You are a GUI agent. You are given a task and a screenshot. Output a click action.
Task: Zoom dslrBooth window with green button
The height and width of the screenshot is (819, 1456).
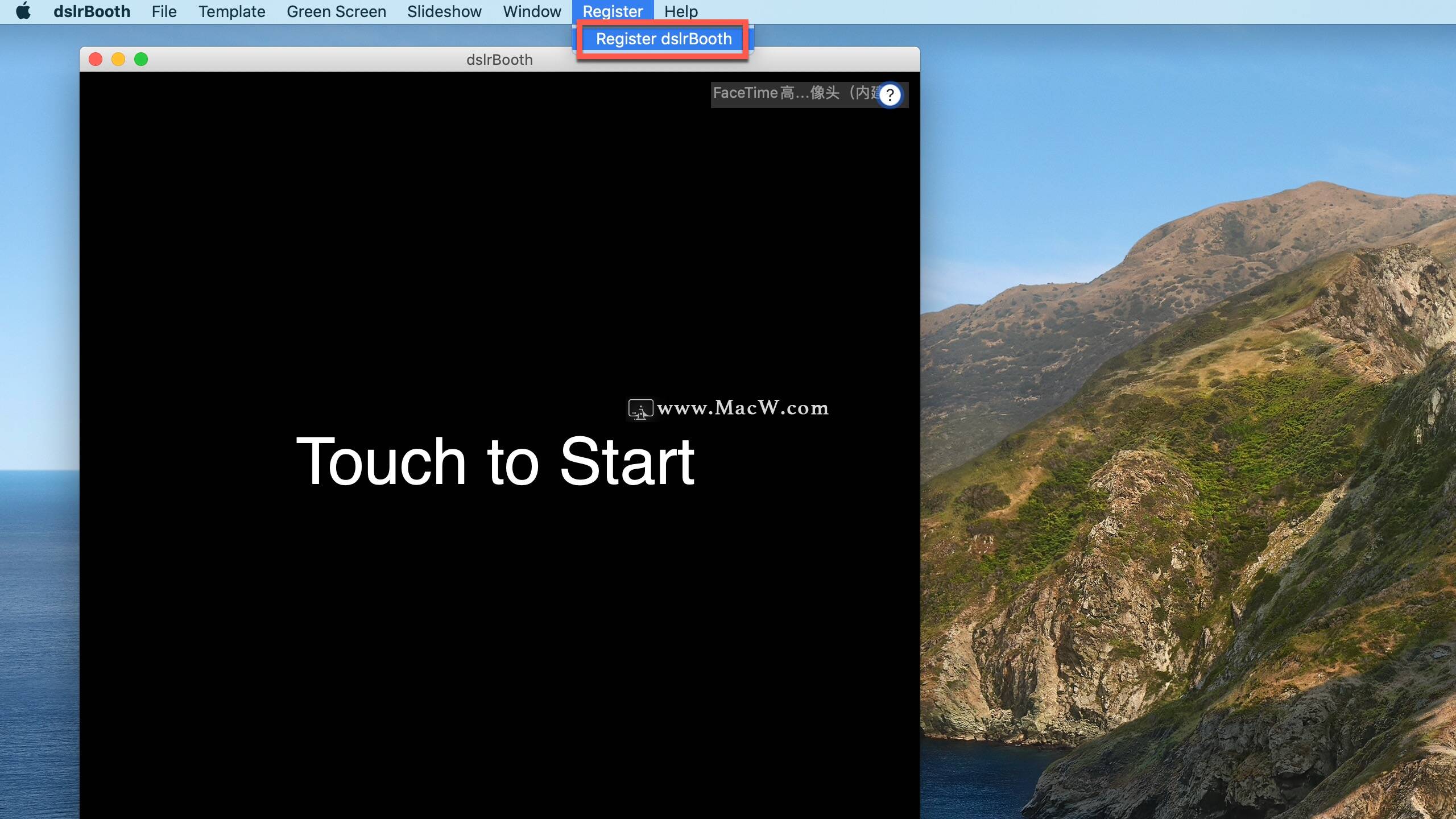(x=141, y=59)
